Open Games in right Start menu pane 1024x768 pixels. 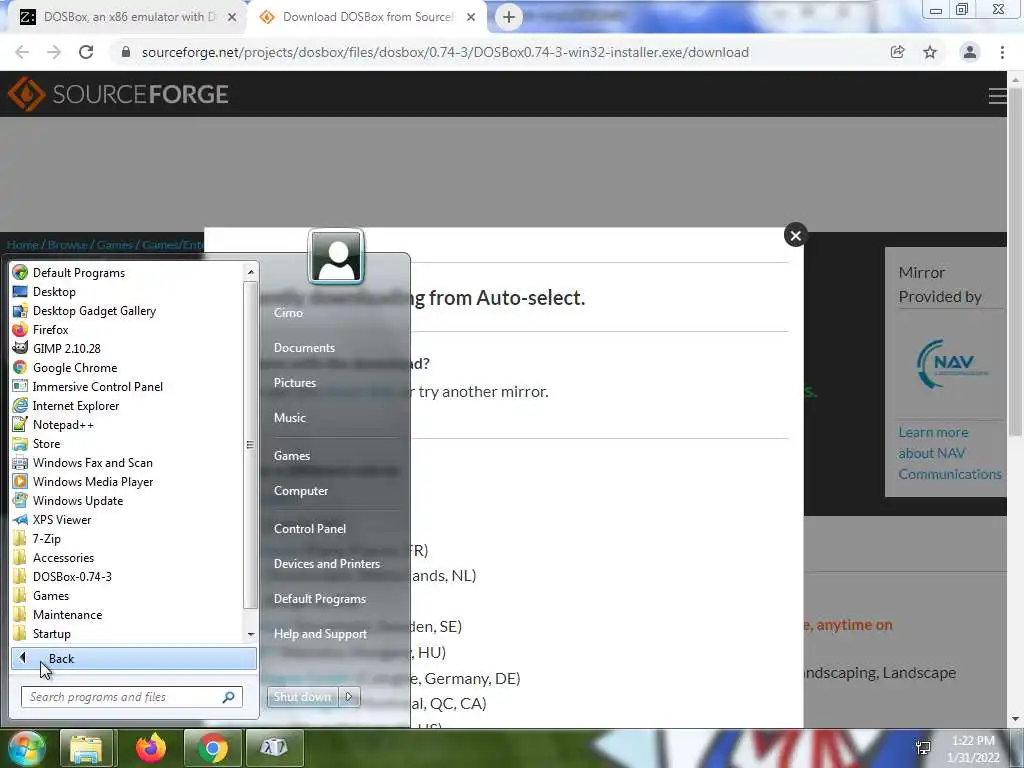tap(292, 455)
